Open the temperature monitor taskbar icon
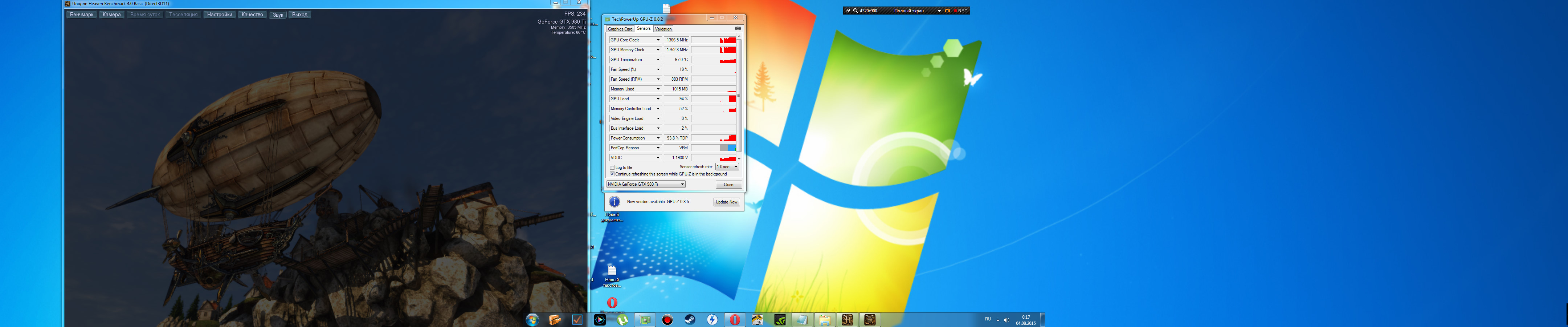The width and height of the screenshot is (1568, 327). pos(757,320)
